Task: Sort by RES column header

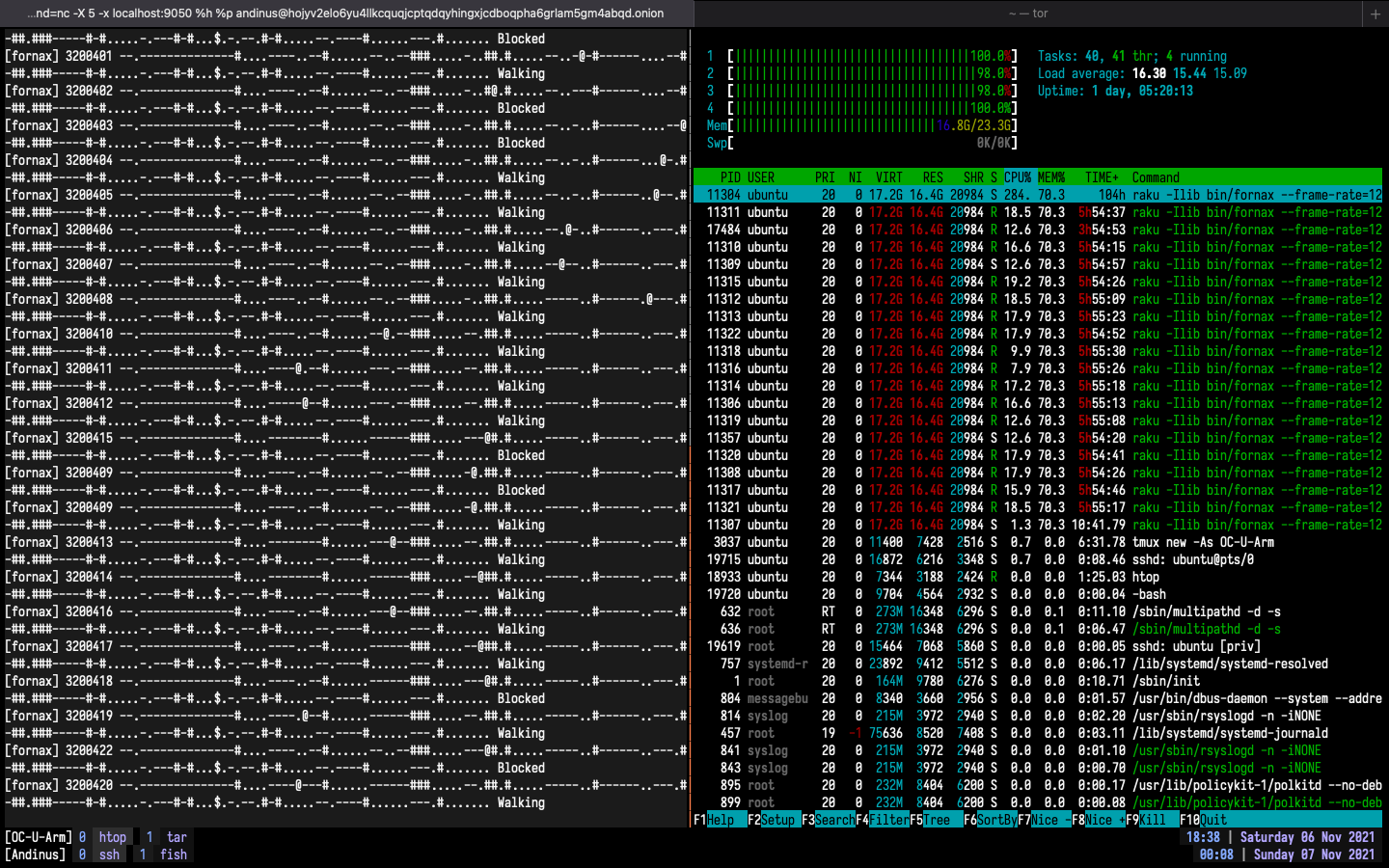Action: [933, 177]
